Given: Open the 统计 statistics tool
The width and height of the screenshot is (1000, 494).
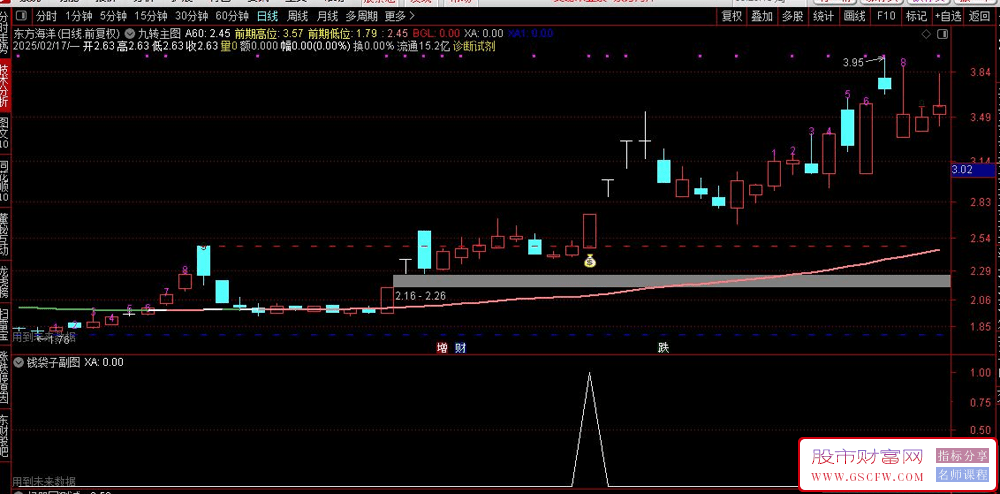Looking at the screenshot, I should tap(823, 16).
